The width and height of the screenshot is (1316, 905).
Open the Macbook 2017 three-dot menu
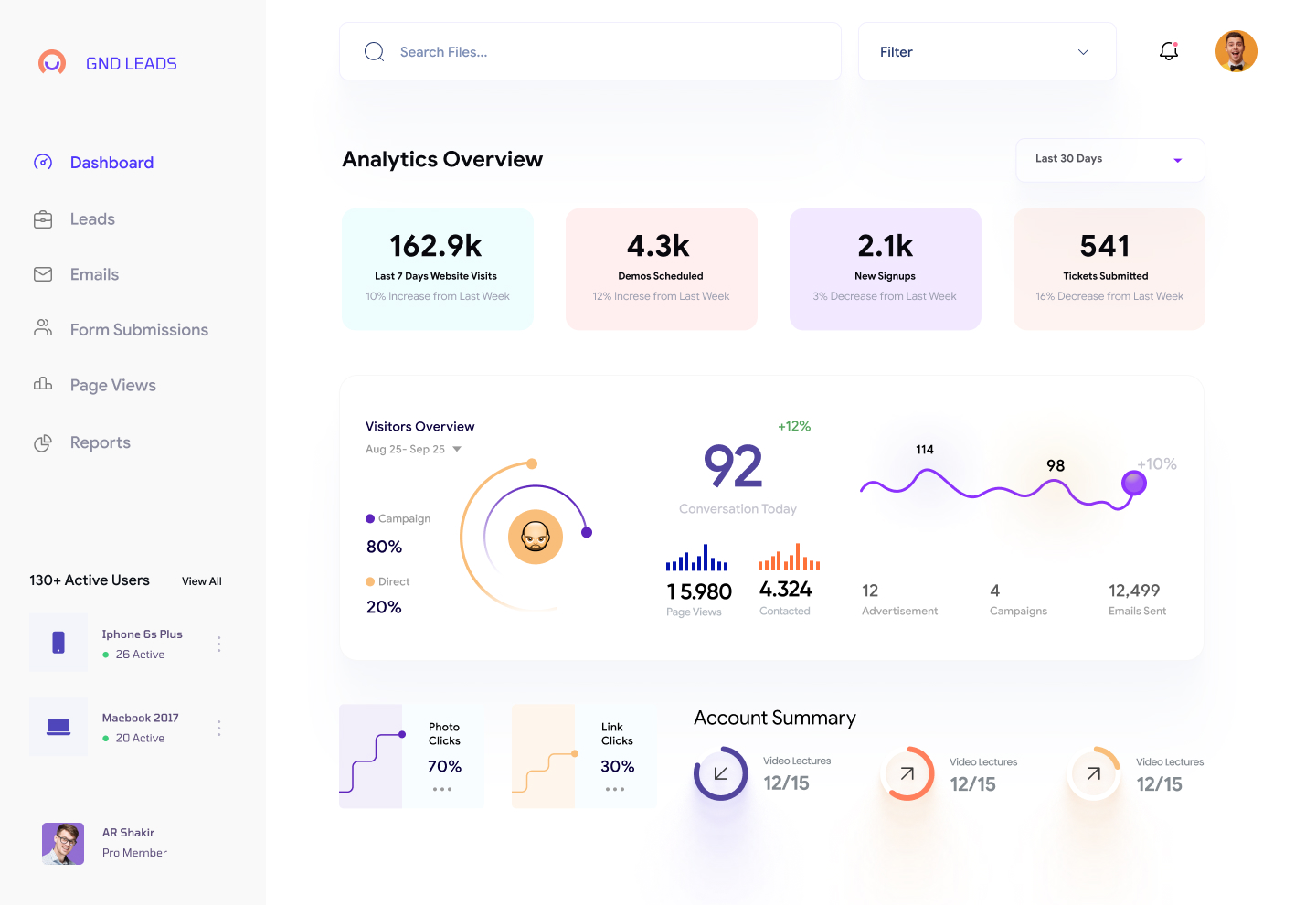pyautogui.click(x=218, y=728)
